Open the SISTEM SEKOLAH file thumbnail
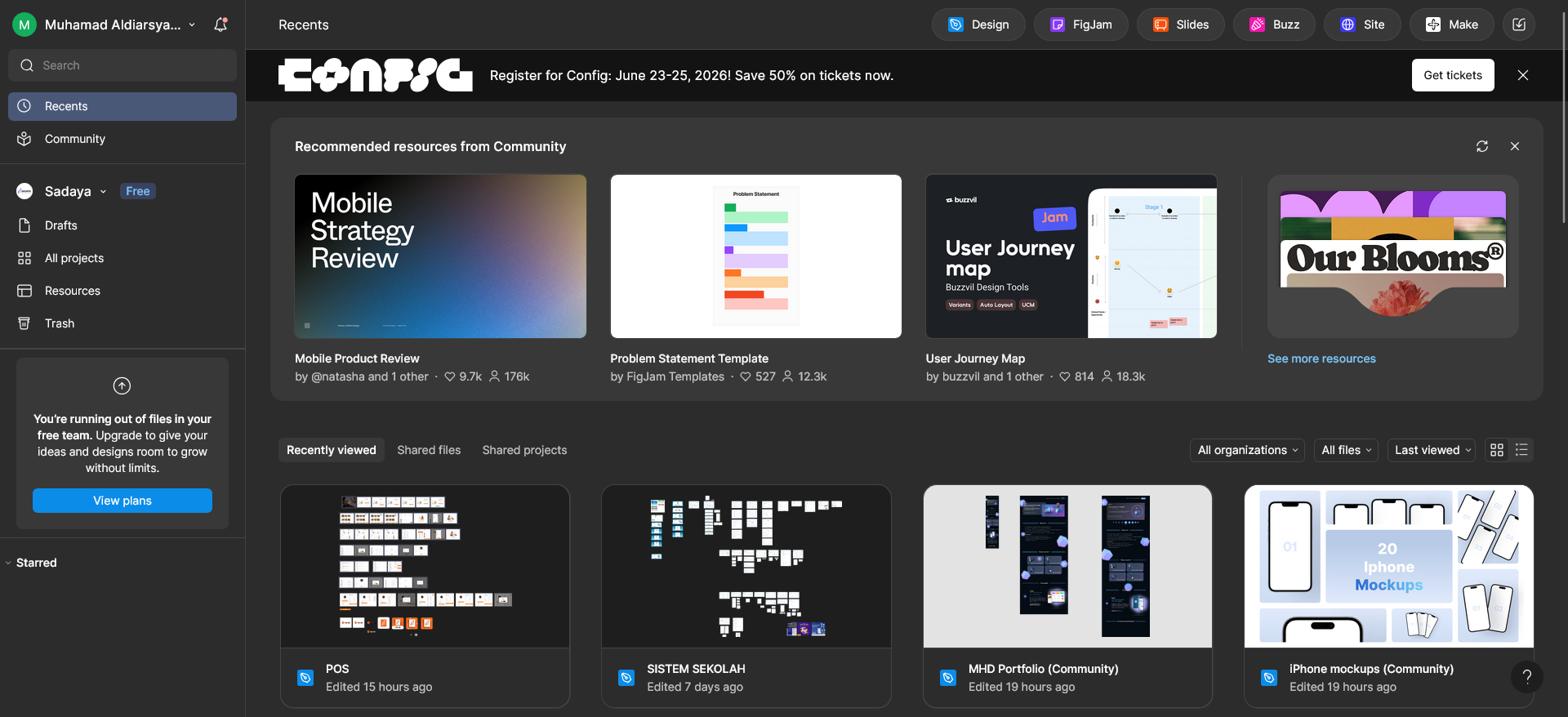1568x717 pixels. coord(746,567)
